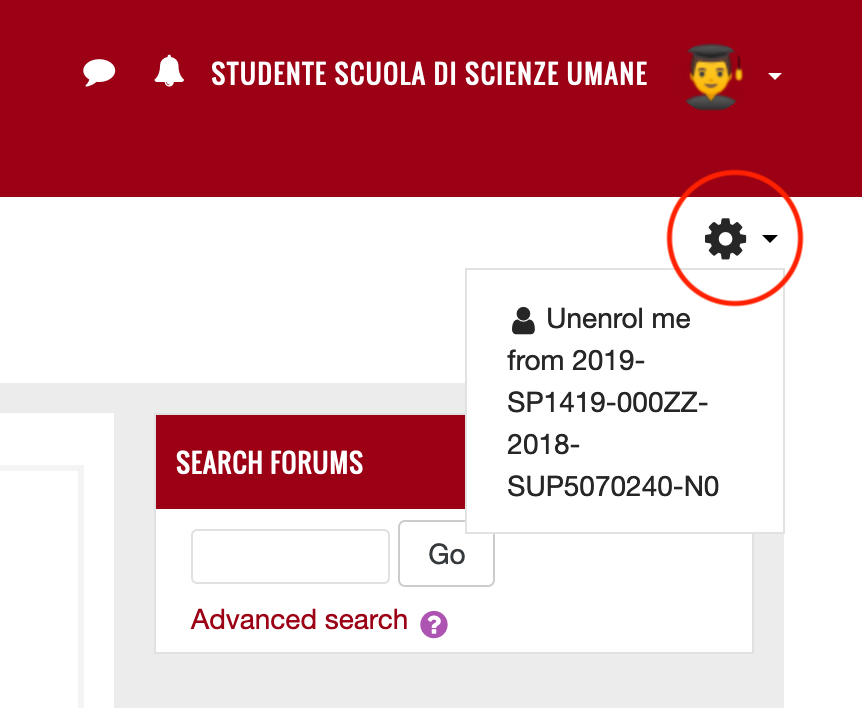Select the "Unenrol me" menu entry
This screenshot has height=708, width=862.
click(x=618, y=320)
